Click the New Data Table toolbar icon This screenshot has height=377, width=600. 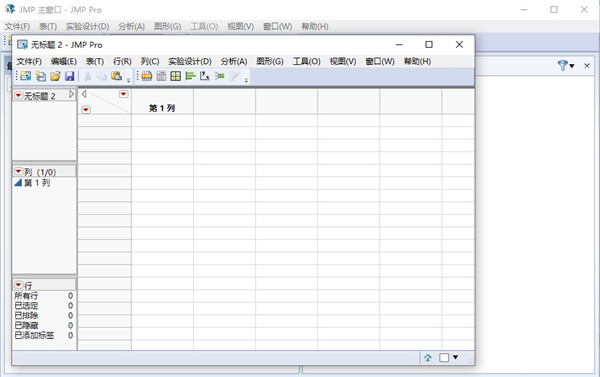tap(26, 76)
